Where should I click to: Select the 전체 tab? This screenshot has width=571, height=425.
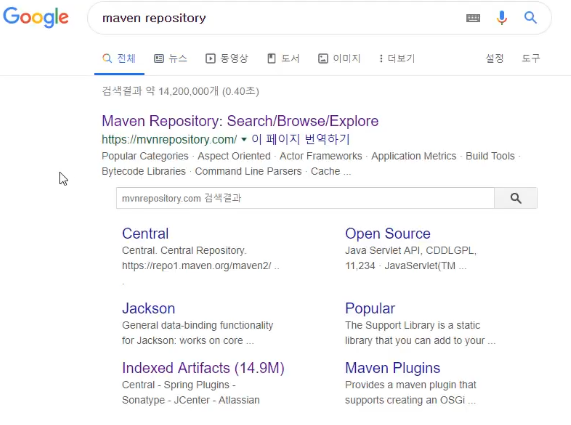point(119,58)
